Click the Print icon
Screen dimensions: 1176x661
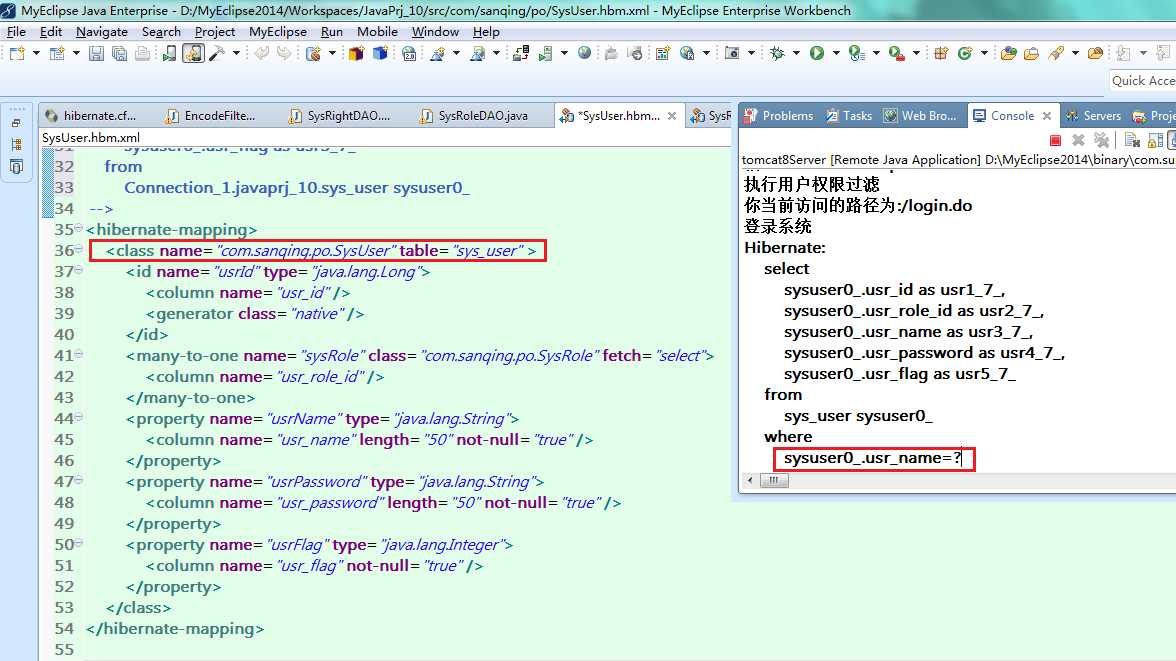pyautogui.click(x=142, y=53)
